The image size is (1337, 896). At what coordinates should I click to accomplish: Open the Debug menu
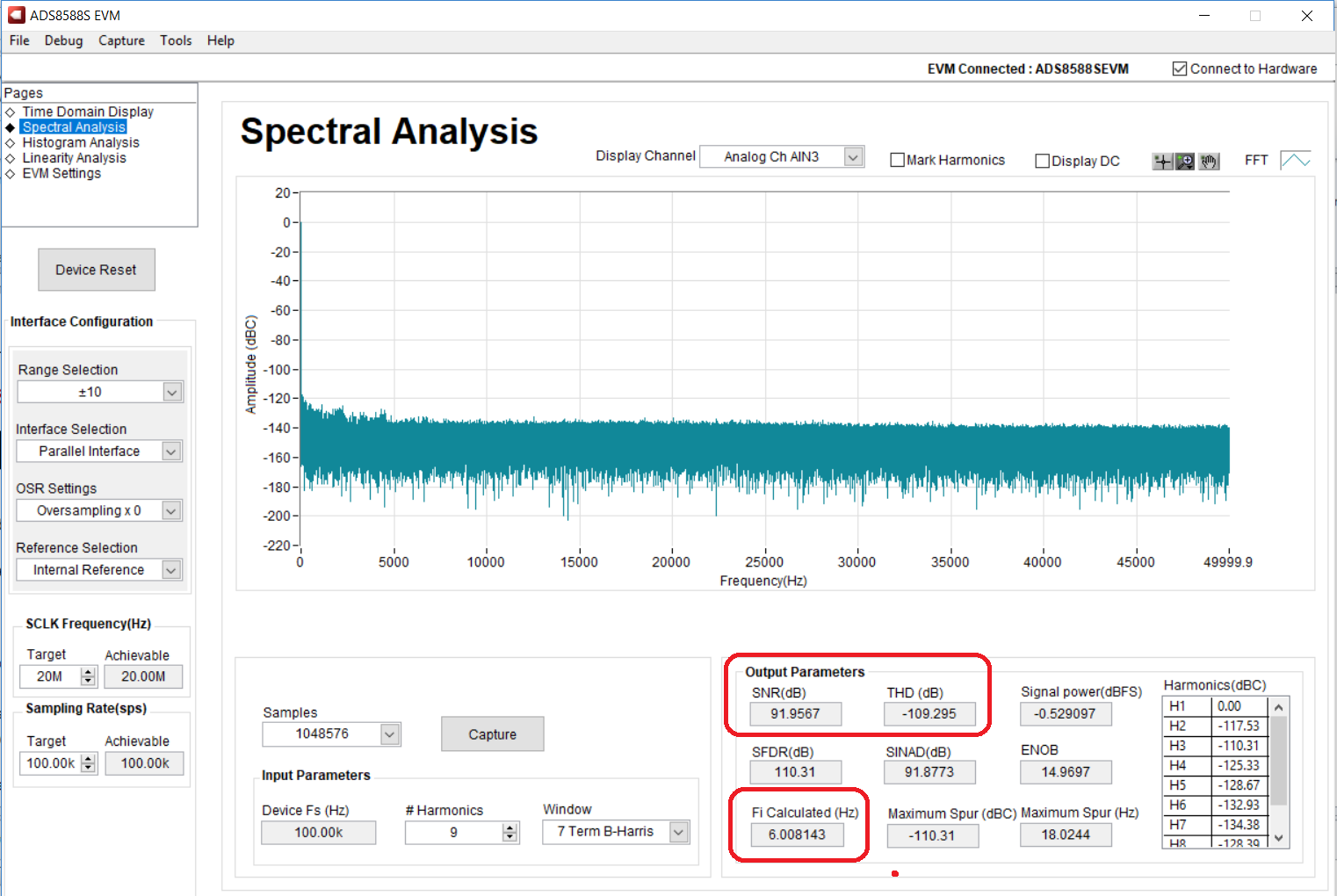coord(63,40)
